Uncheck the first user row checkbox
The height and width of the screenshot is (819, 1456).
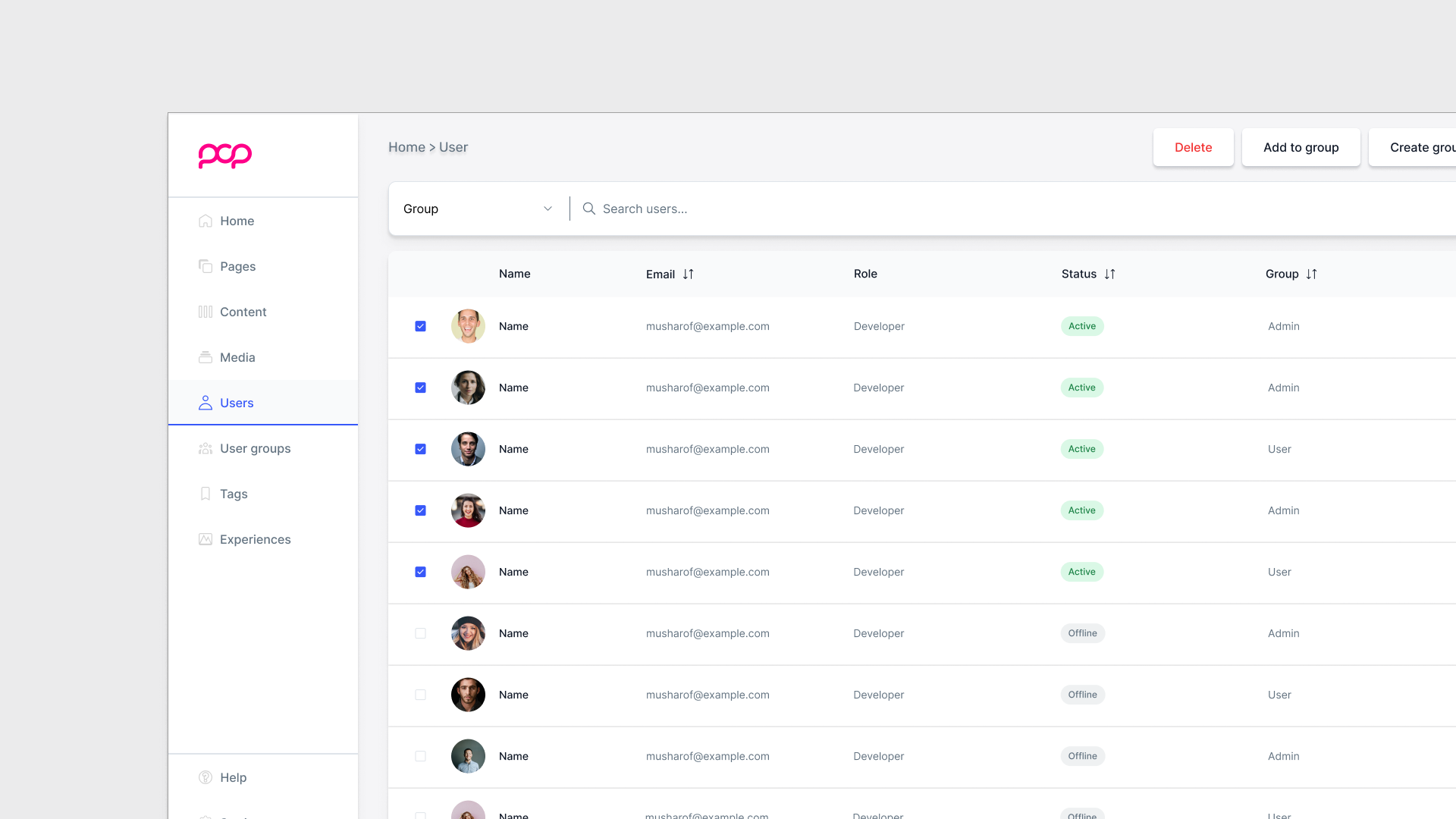click(x=420, y=326)
